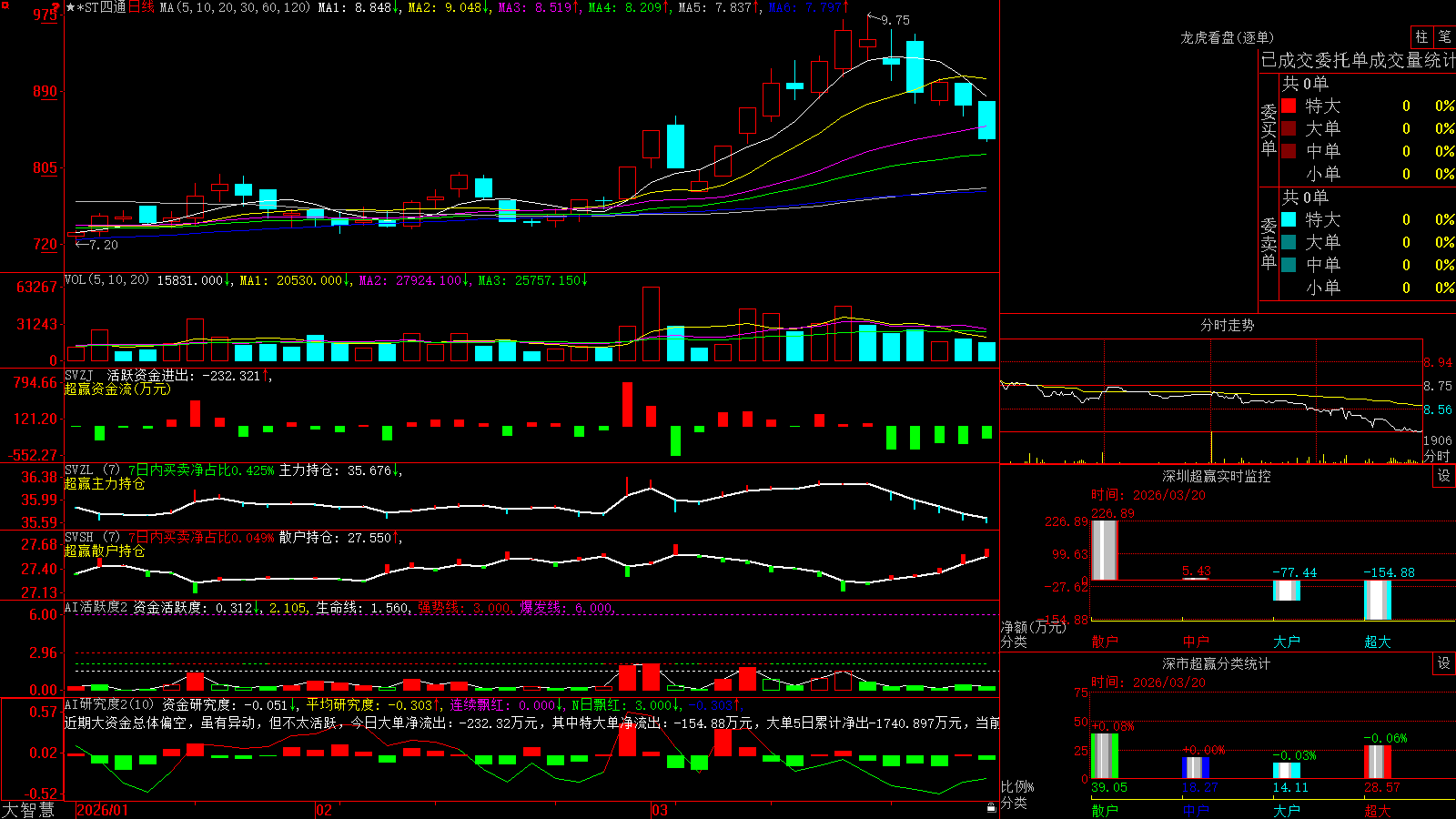Click the 大智慧 logo at bottom-left

(28, 810)
